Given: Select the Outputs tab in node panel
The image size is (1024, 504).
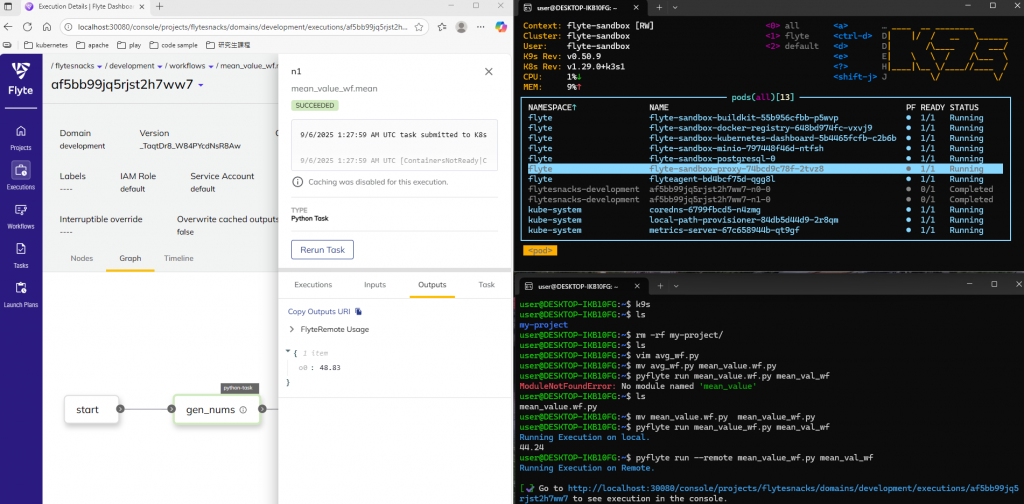Looking at the screenshot, I should 432,285.
